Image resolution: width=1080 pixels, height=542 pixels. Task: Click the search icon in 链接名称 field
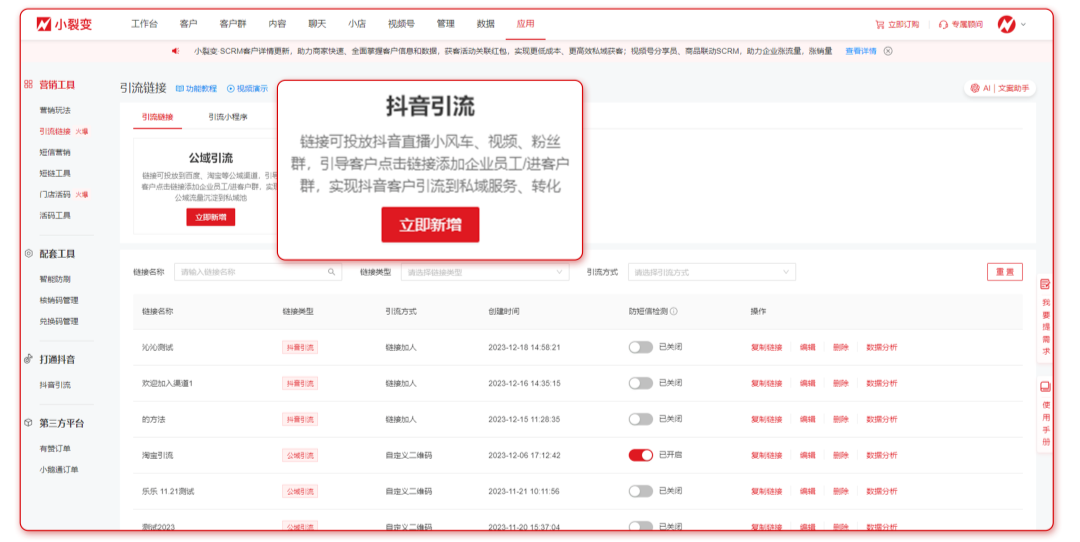click(332, 272)
